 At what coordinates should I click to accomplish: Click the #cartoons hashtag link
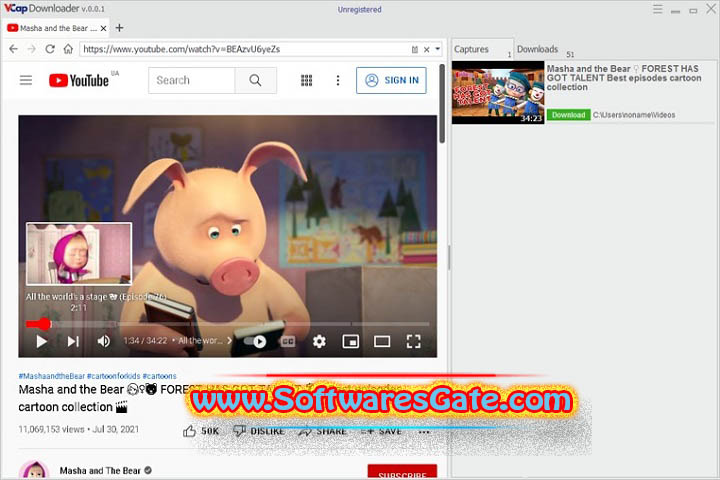coord(159,376)
